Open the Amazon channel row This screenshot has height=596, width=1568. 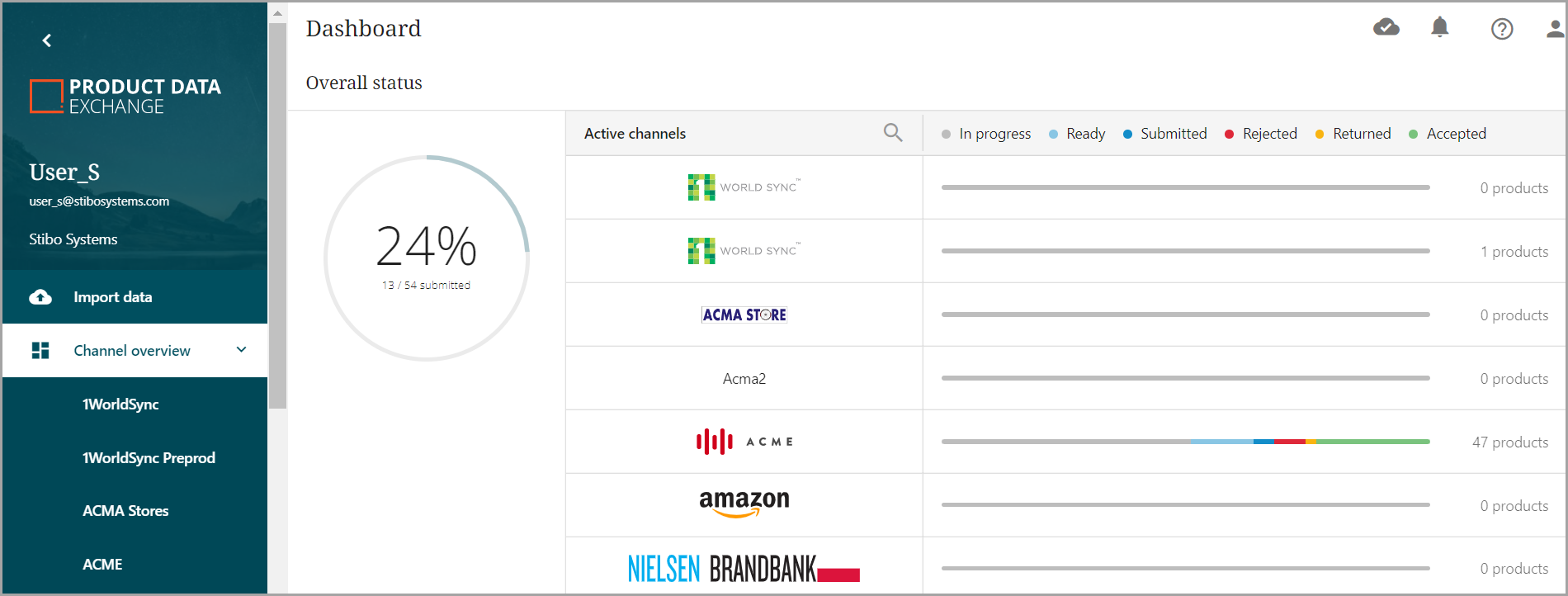tap(744, 504)
